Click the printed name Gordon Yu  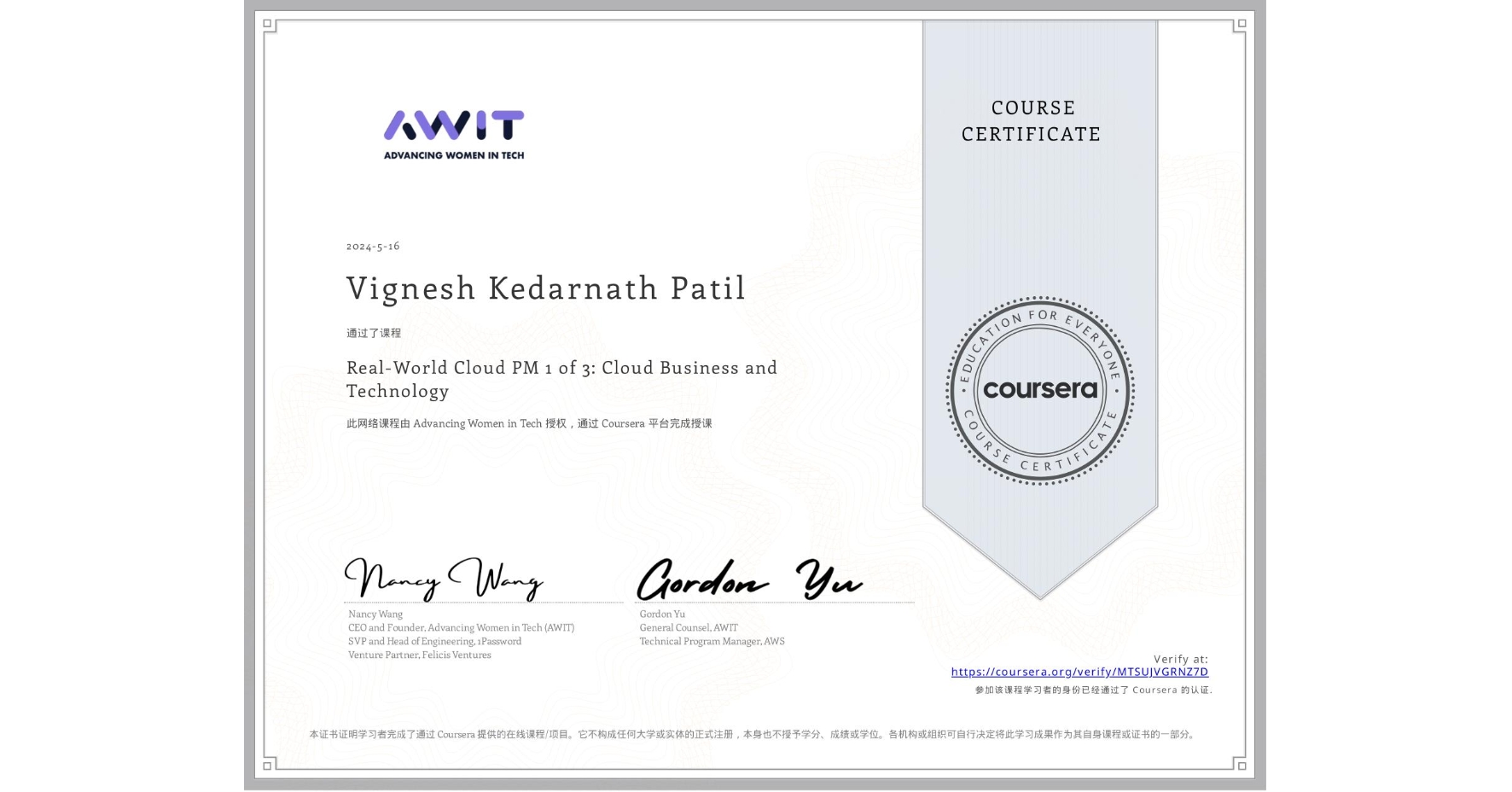pyautogui.click(x=662, y=614)
